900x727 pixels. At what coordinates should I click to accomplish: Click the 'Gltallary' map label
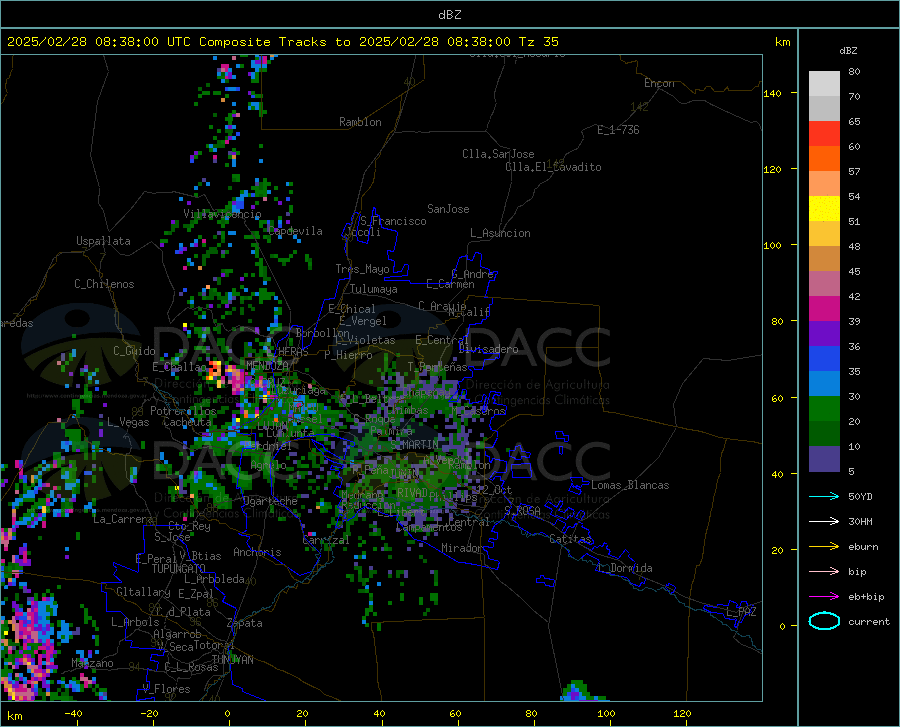(x=143, y=592)
